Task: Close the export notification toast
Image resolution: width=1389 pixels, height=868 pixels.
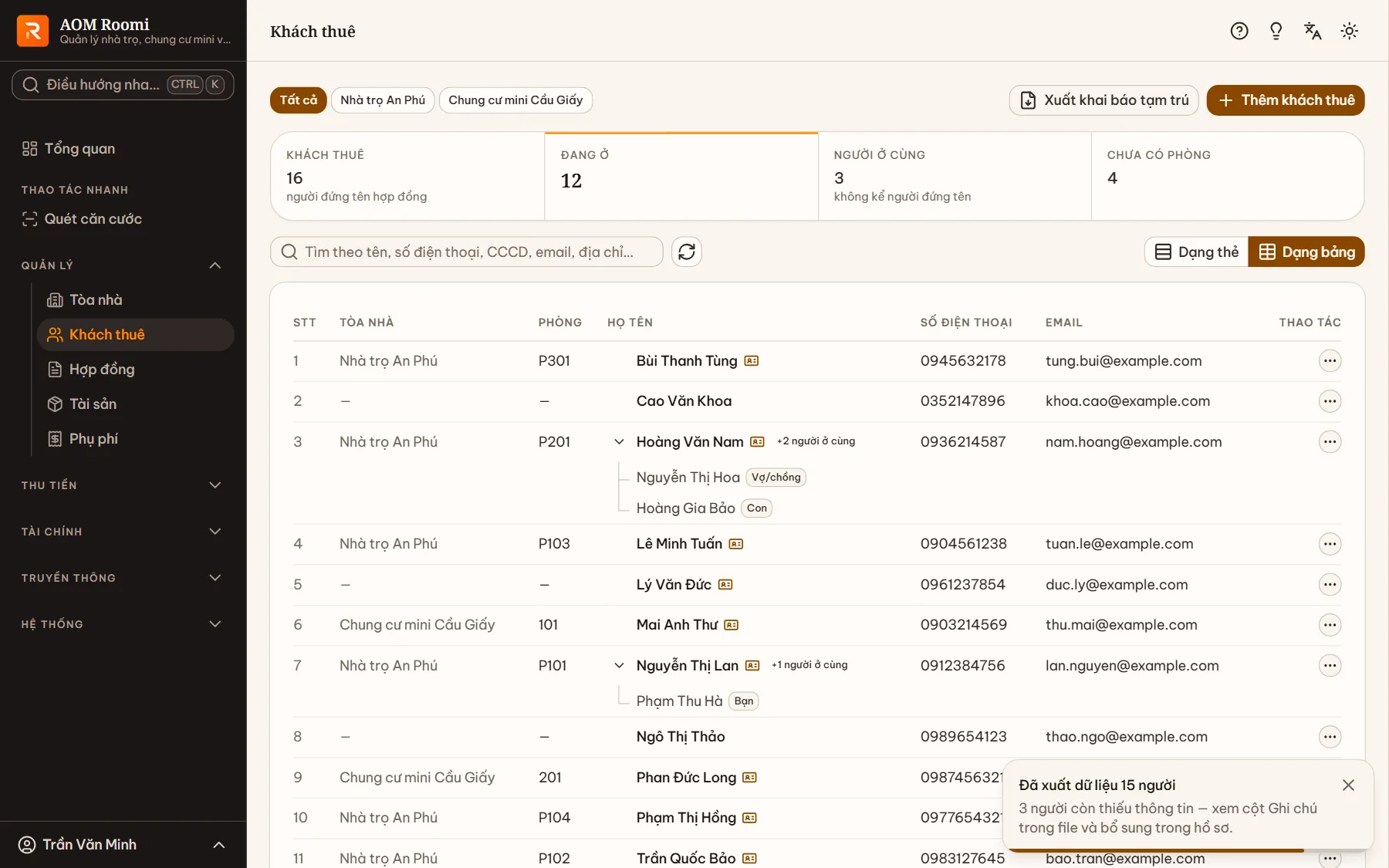Action: point(1348,785)
